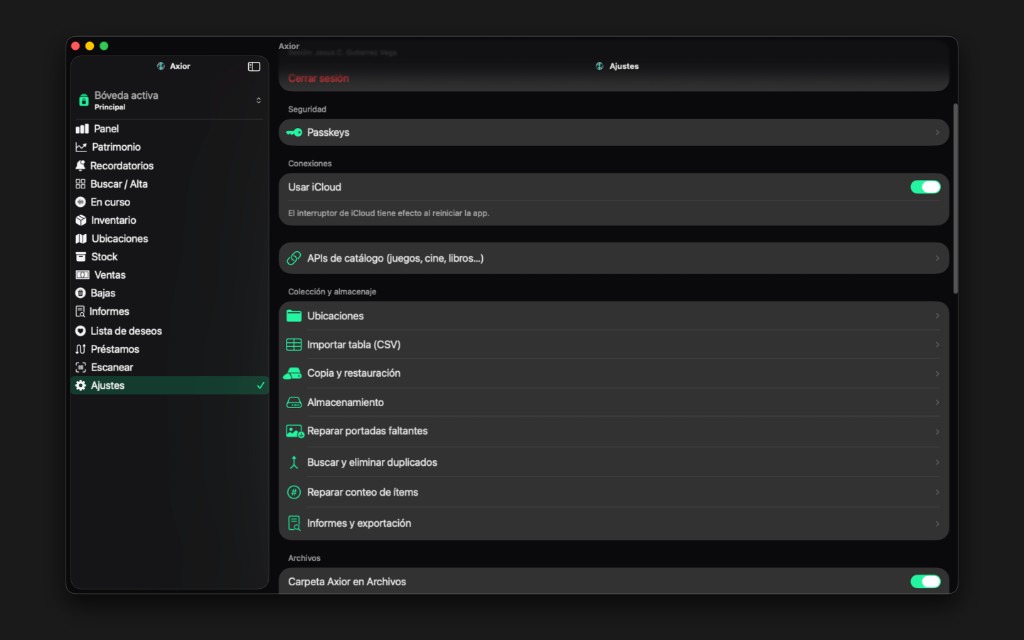
Task: Open Inventario from sidebar
Action: [x=169, y=220]
